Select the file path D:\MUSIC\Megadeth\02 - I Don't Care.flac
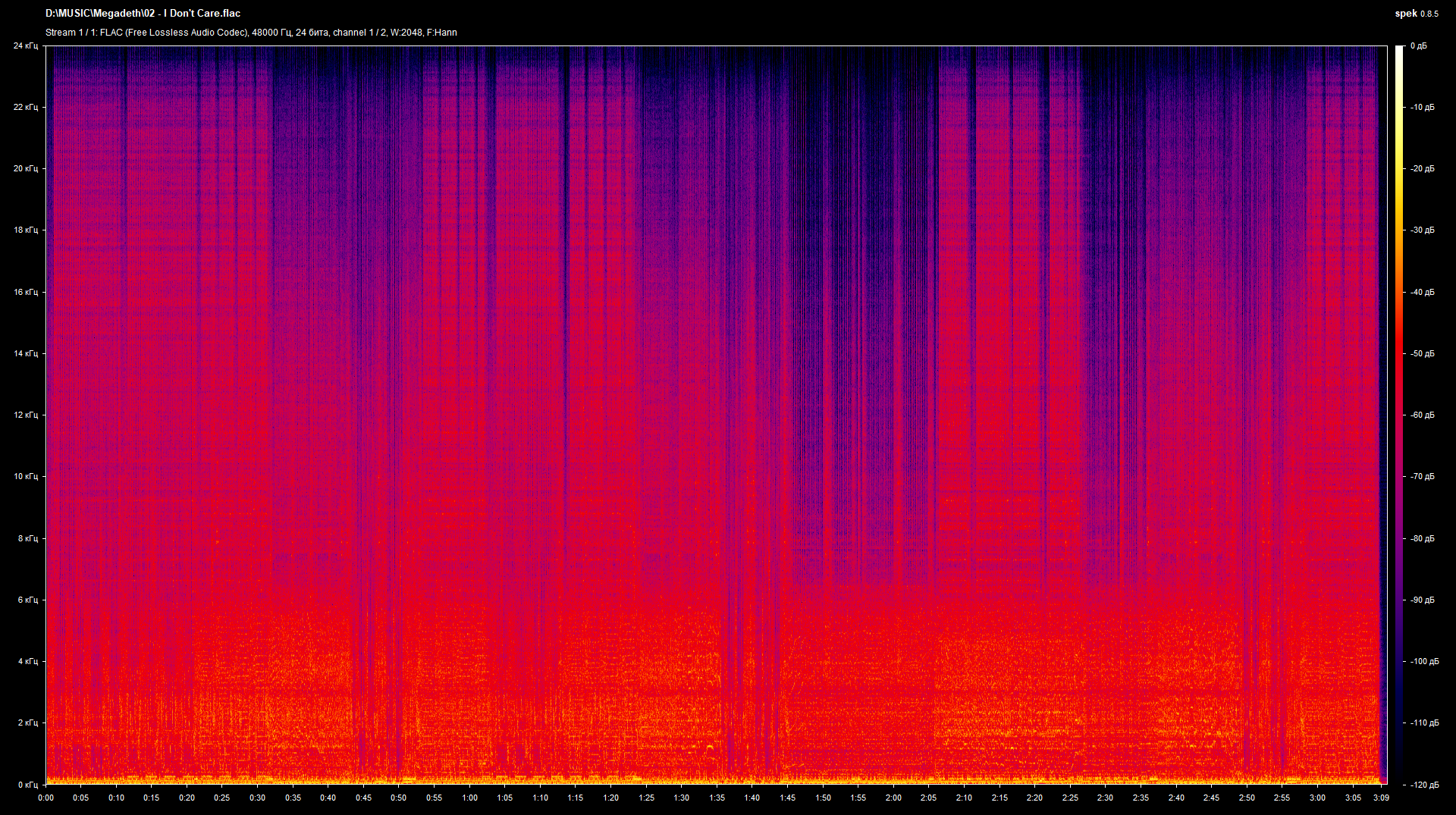The image size is (1456, 815). point(143,13)
